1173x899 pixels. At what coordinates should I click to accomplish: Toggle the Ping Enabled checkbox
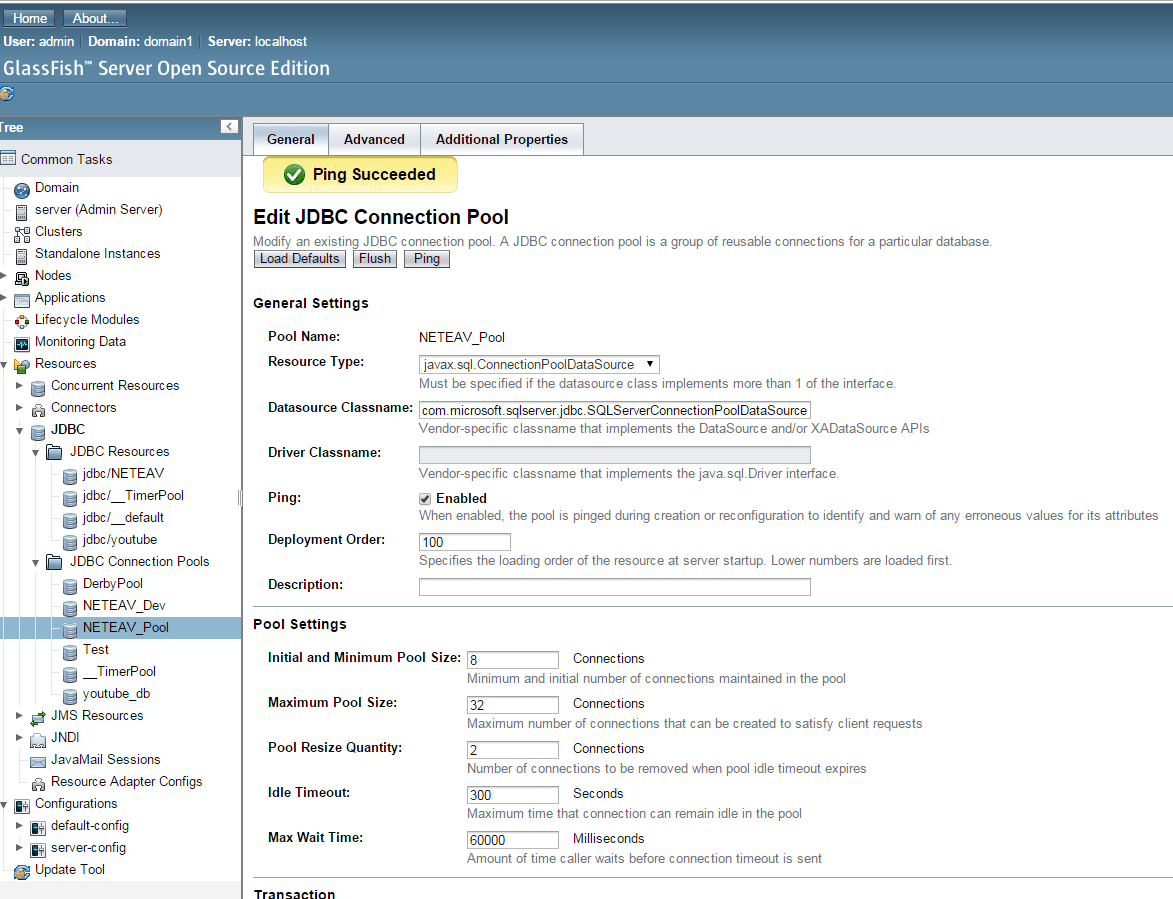pos(425,499)
